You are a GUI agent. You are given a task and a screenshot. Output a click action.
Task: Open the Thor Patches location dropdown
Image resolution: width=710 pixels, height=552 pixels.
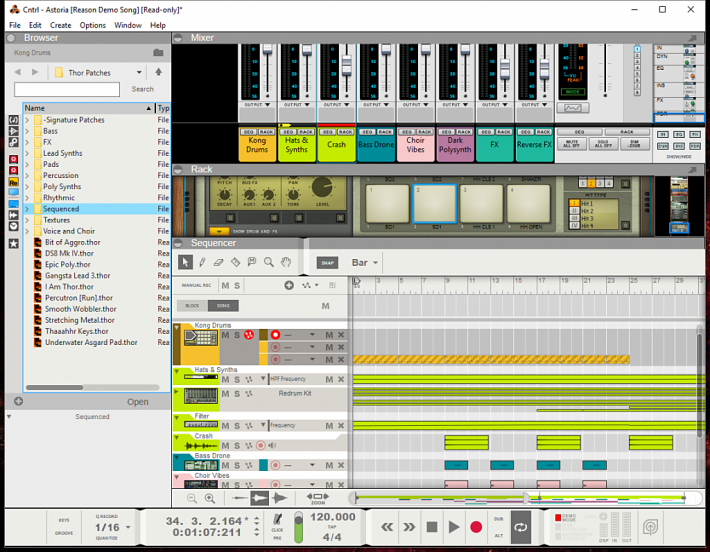pyautogui.click(x=139, y=72)
